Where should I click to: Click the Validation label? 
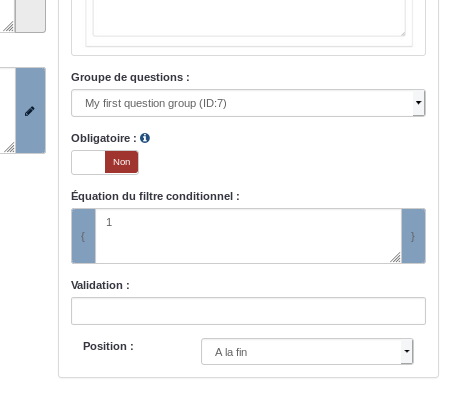(x=100, y=285)
